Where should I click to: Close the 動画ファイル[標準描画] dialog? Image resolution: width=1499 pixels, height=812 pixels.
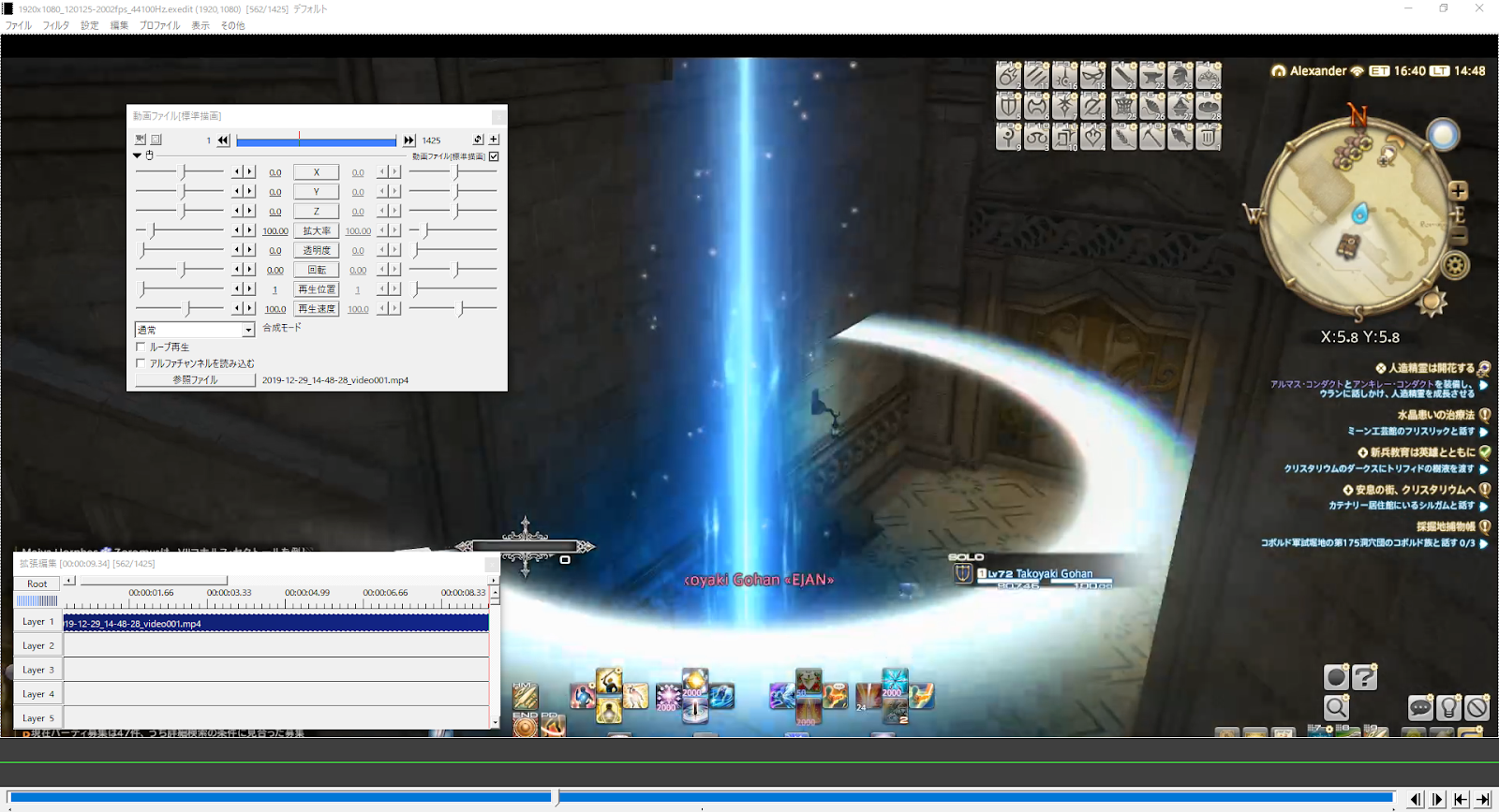coord(498,116)
